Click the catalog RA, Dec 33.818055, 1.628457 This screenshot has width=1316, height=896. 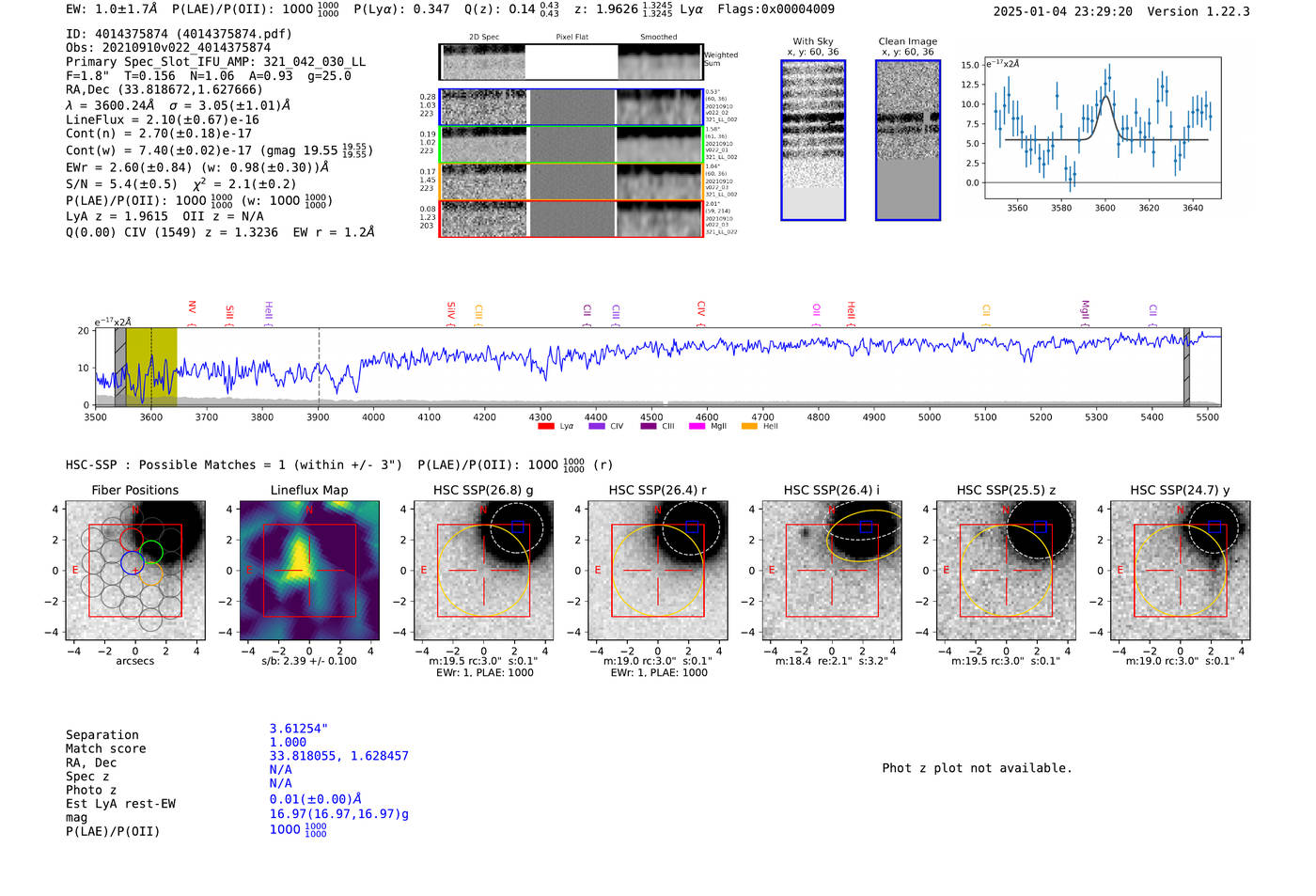coord(339,756)
